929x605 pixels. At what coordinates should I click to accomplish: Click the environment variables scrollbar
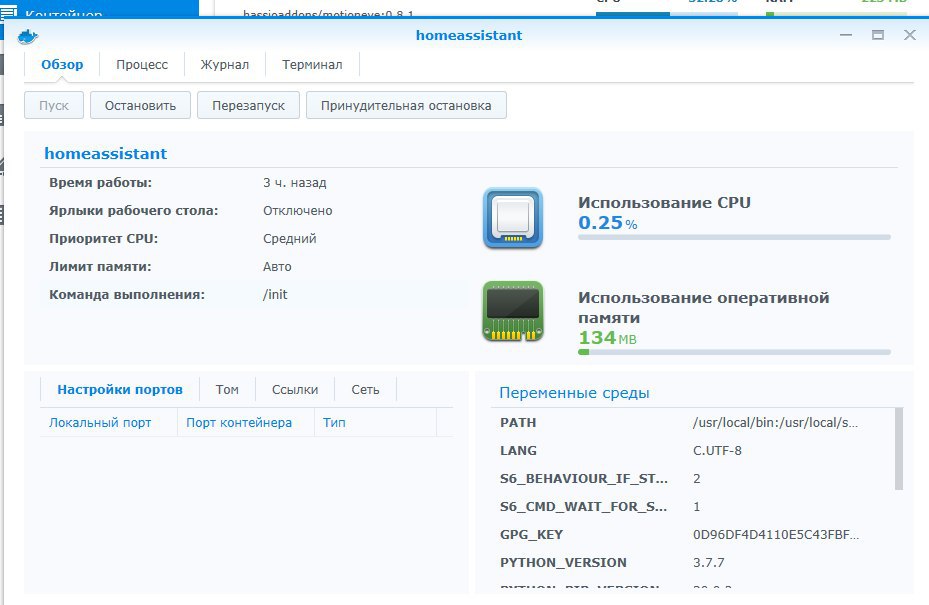coord(899,449)
